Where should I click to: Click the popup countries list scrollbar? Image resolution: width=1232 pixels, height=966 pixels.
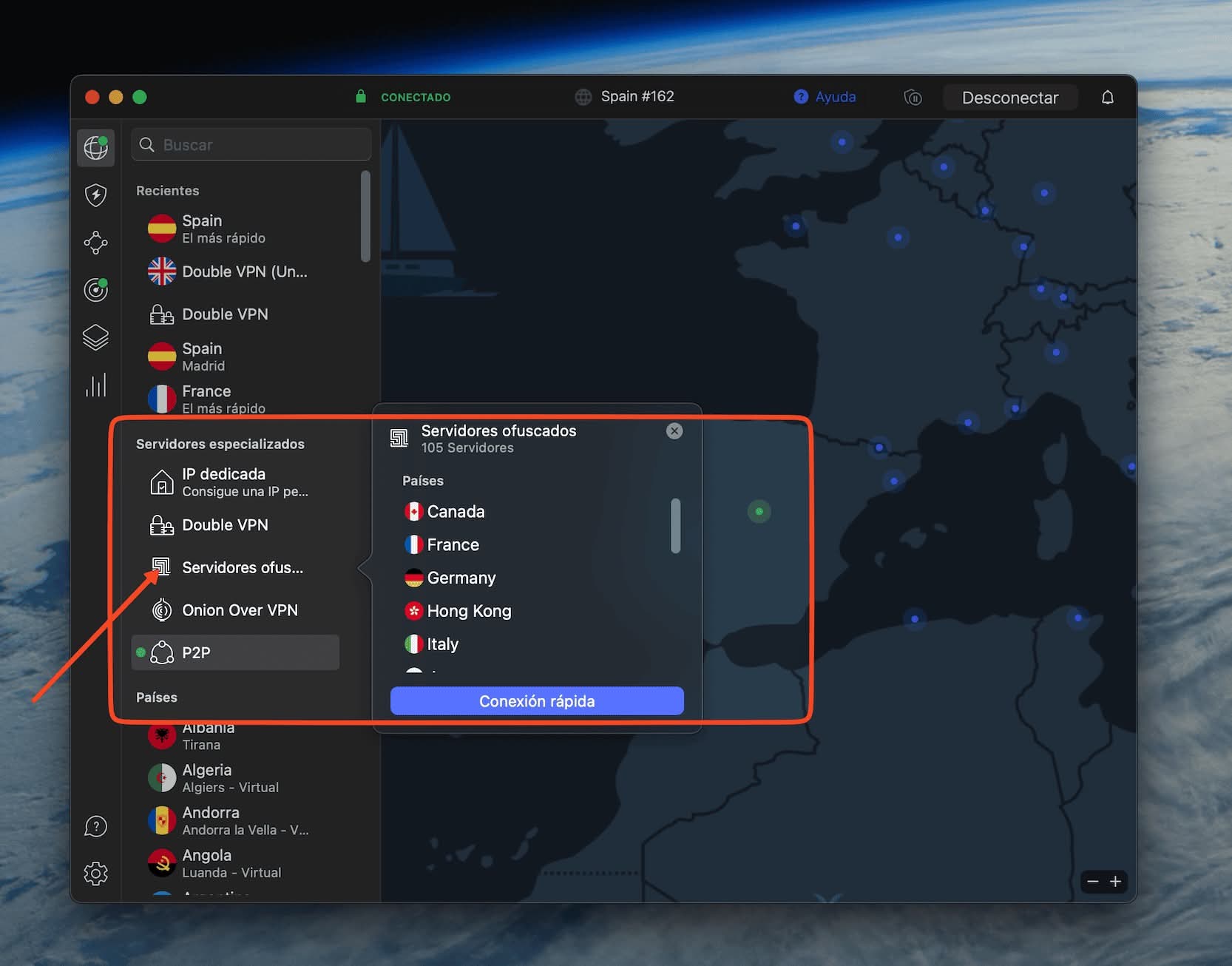point(675,526)
